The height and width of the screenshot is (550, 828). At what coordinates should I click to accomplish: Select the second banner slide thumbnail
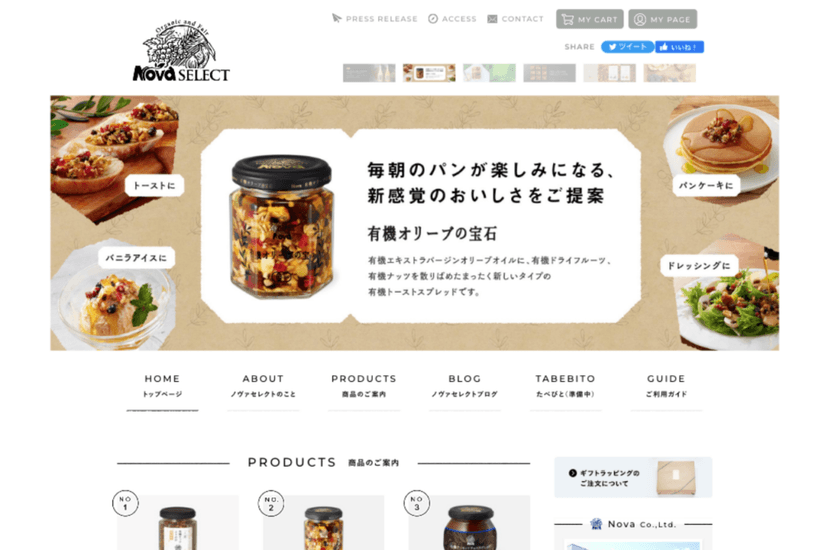[x=429, y=73]
